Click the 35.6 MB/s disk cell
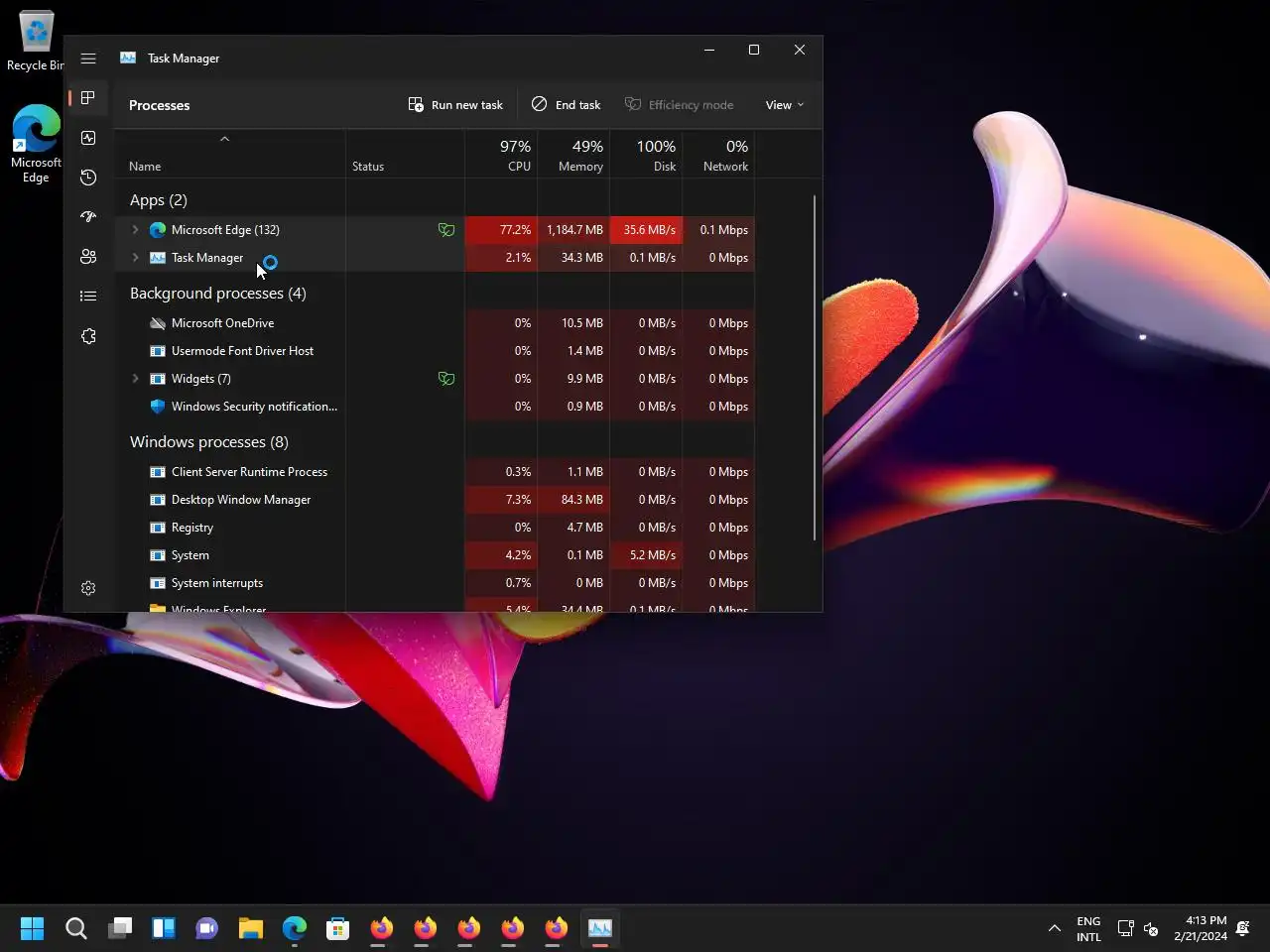The width and height of the screenshot is (1270, 952). pyautogui.click(x=646, y=230)
